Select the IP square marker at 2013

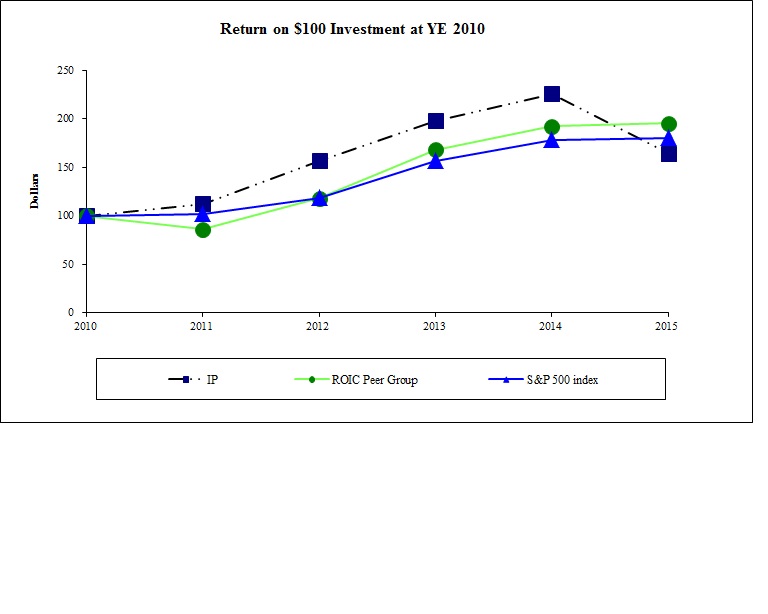[435, 121]
